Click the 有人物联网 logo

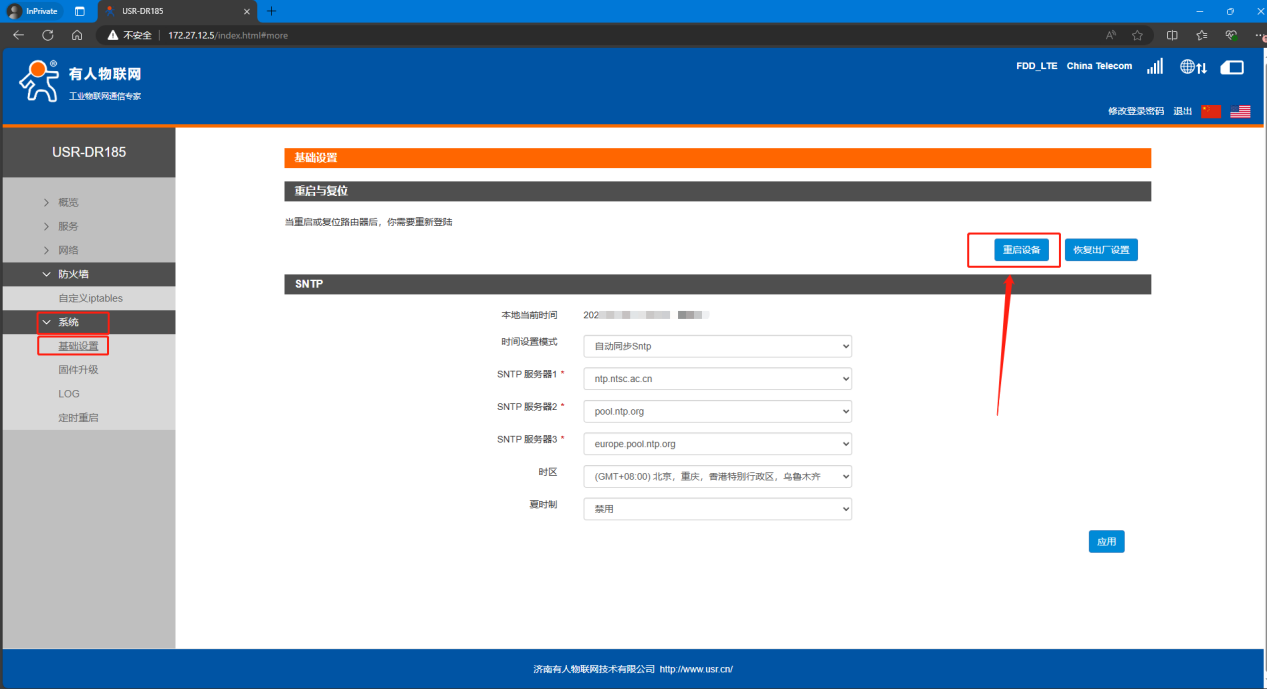click(x=80, y=81)
